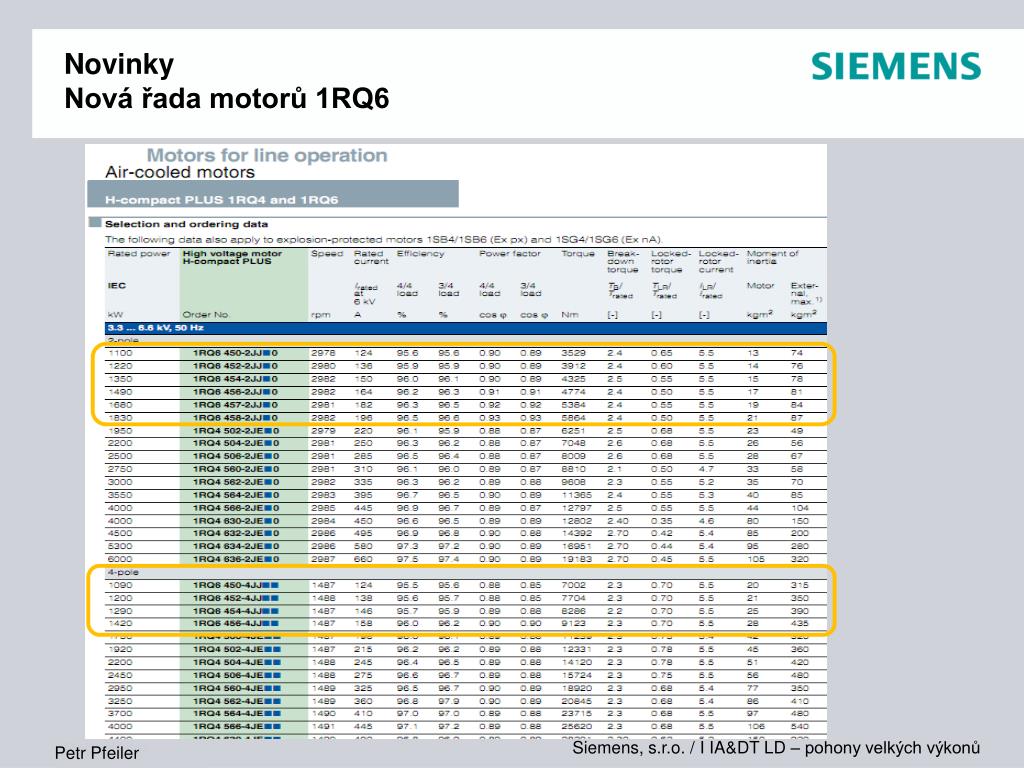Click the "Rated power" column header
Image resolution: width=1024 pixels, height=768 pixels.
pos(138,253)
